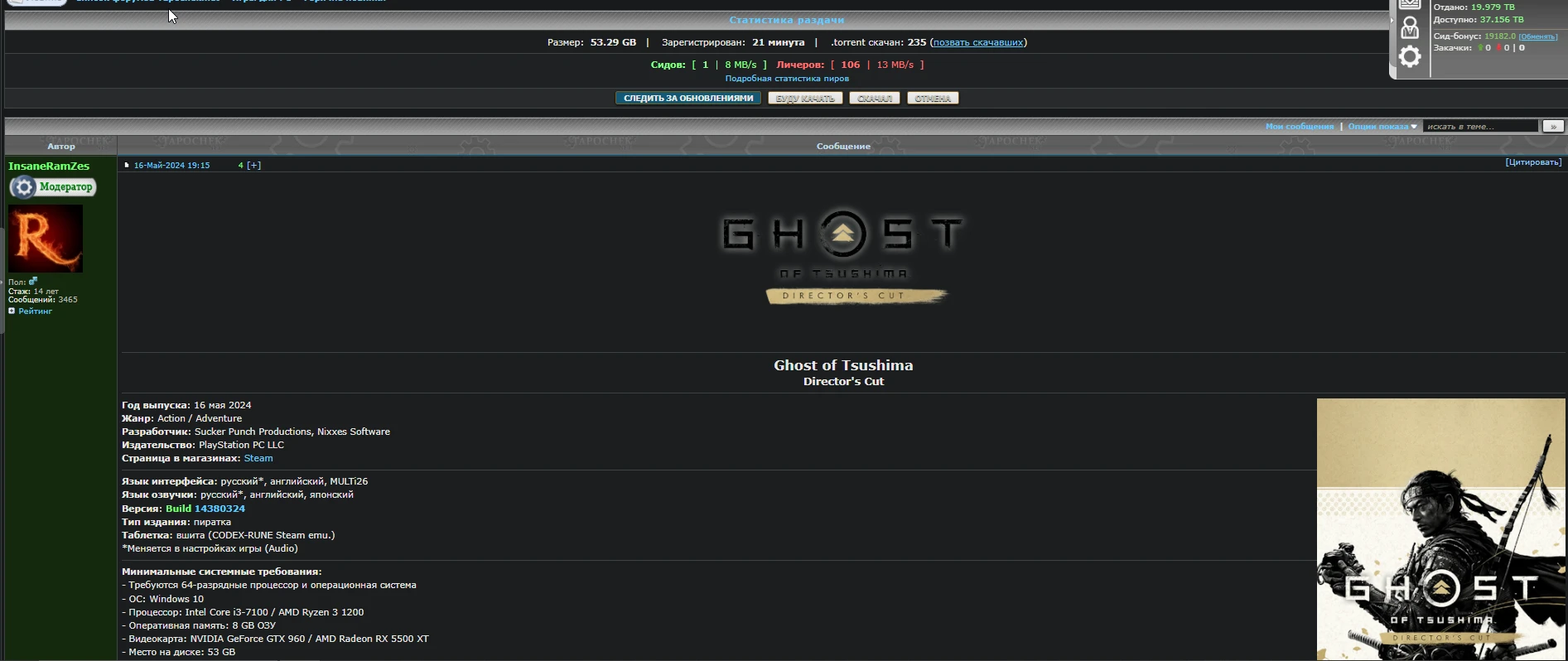Open the Рейтинг link under the author

click(x=36, y=311)
